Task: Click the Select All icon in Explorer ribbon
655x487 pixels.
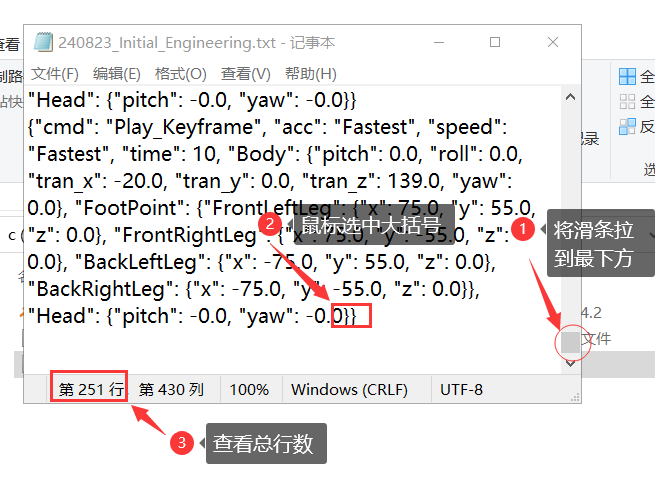Action: point(627,77)
